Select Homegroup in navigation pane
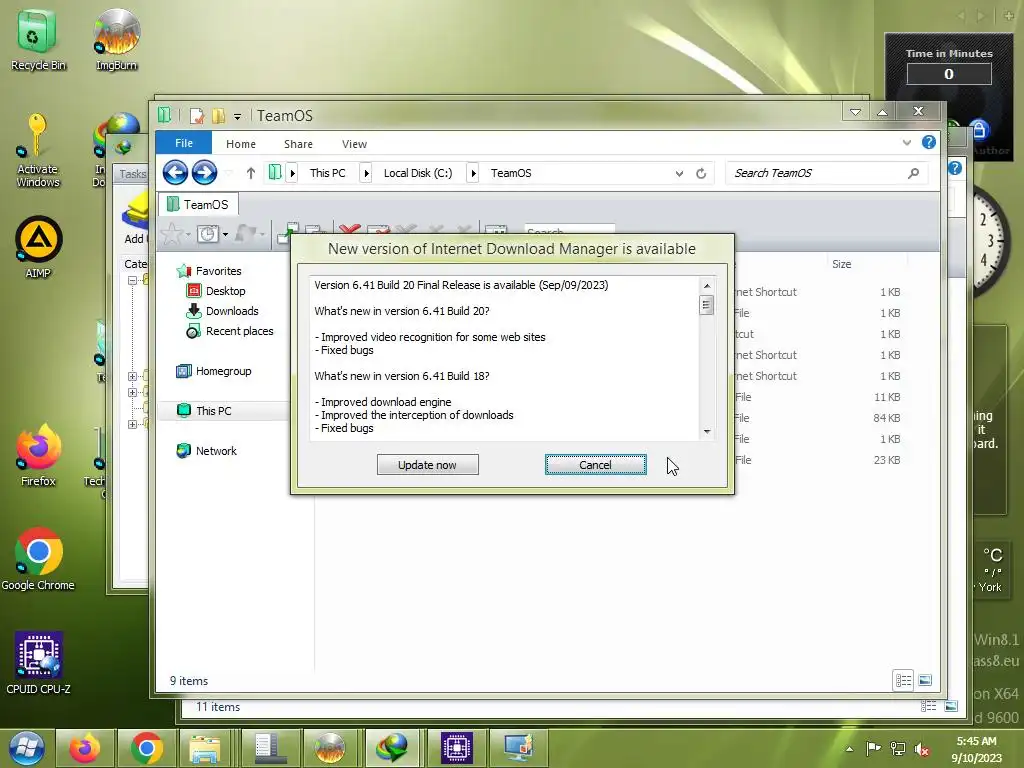 (x=223, y=371)
